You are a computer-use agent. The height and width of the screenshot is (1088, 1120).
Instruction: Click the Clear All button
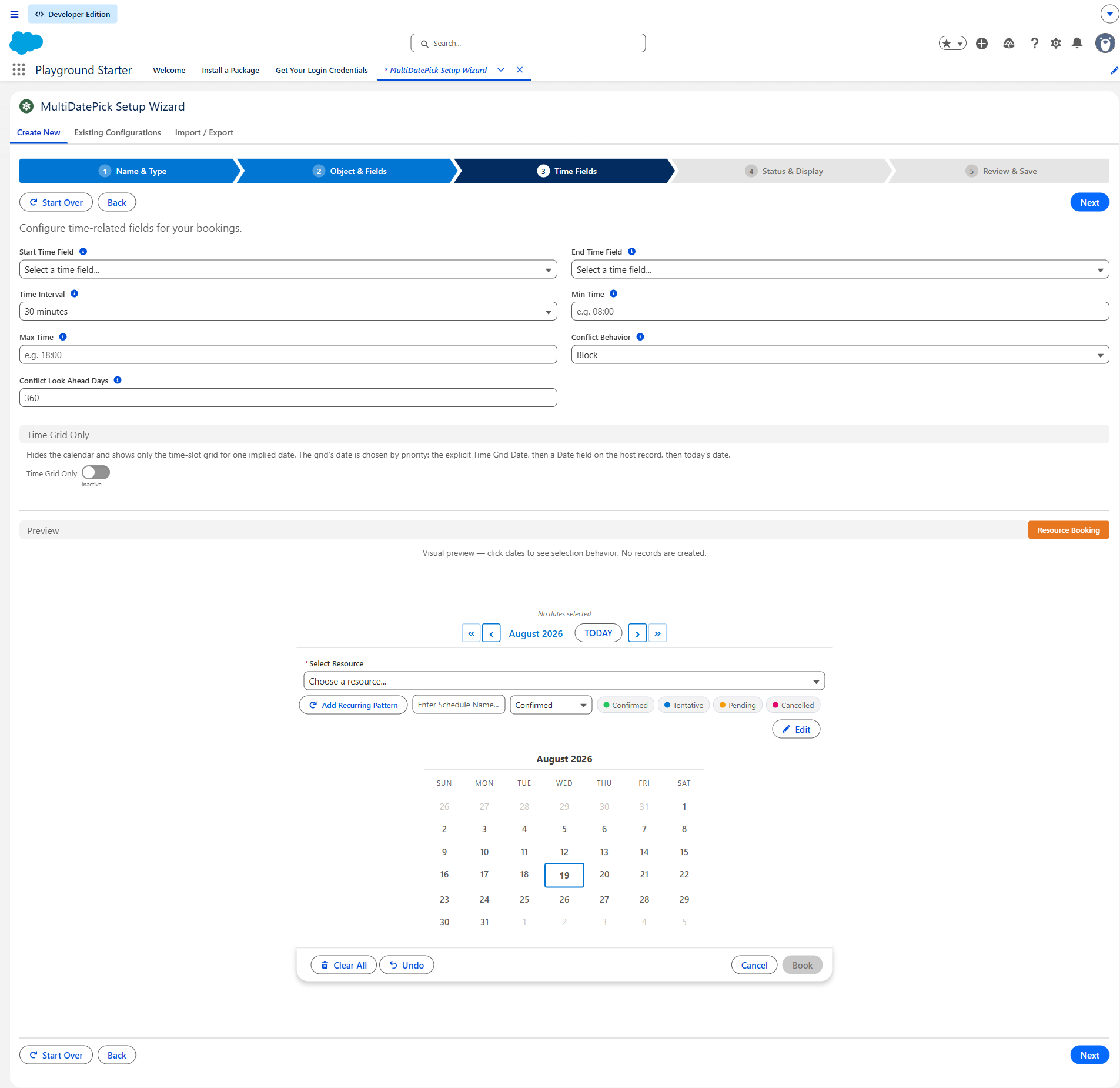pos(344,965)
